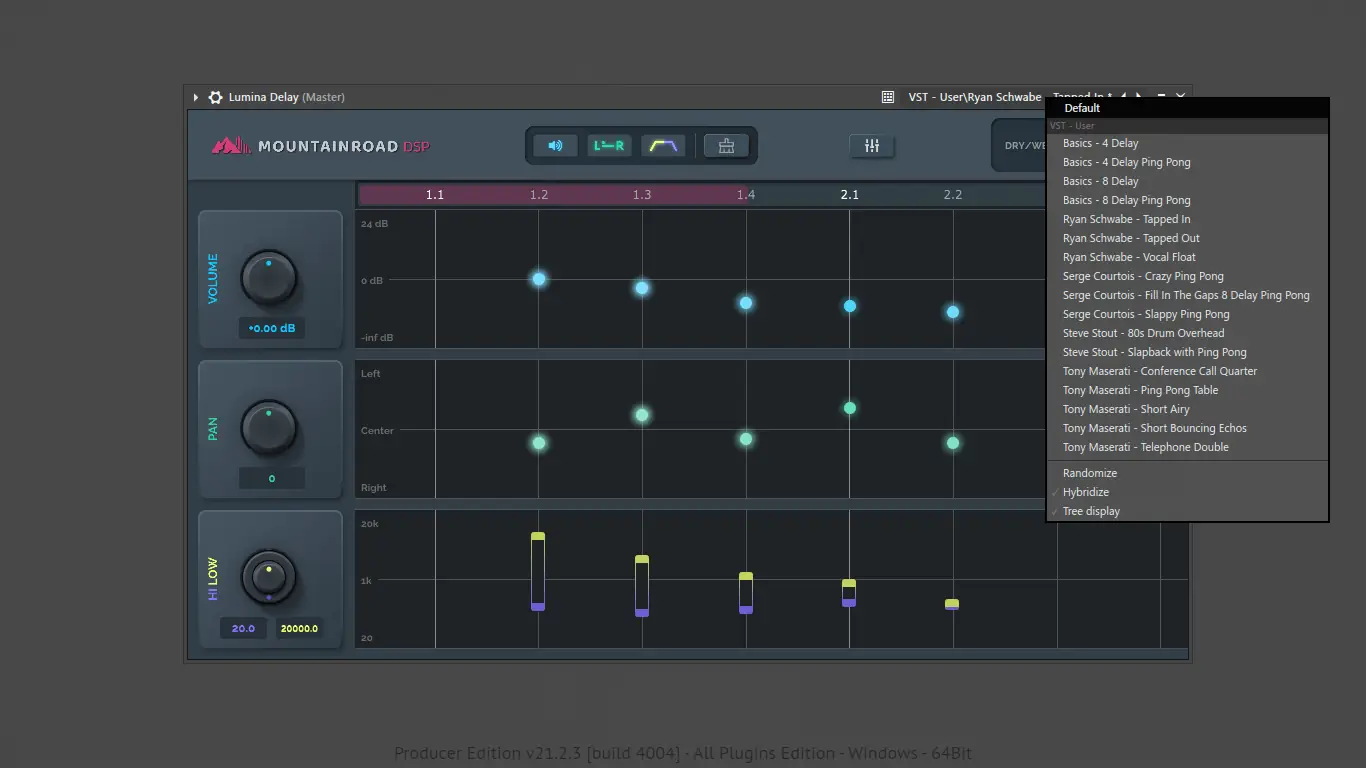
Task: Select the green pan point at beat 2.2
Action: click(x=953, y=443)
